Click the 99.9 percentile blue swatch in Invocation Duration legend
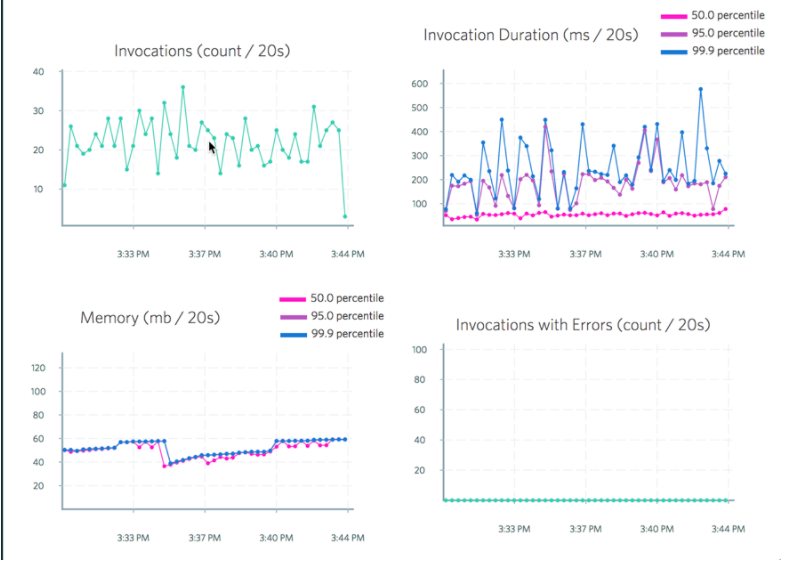 tap(674, 51)
